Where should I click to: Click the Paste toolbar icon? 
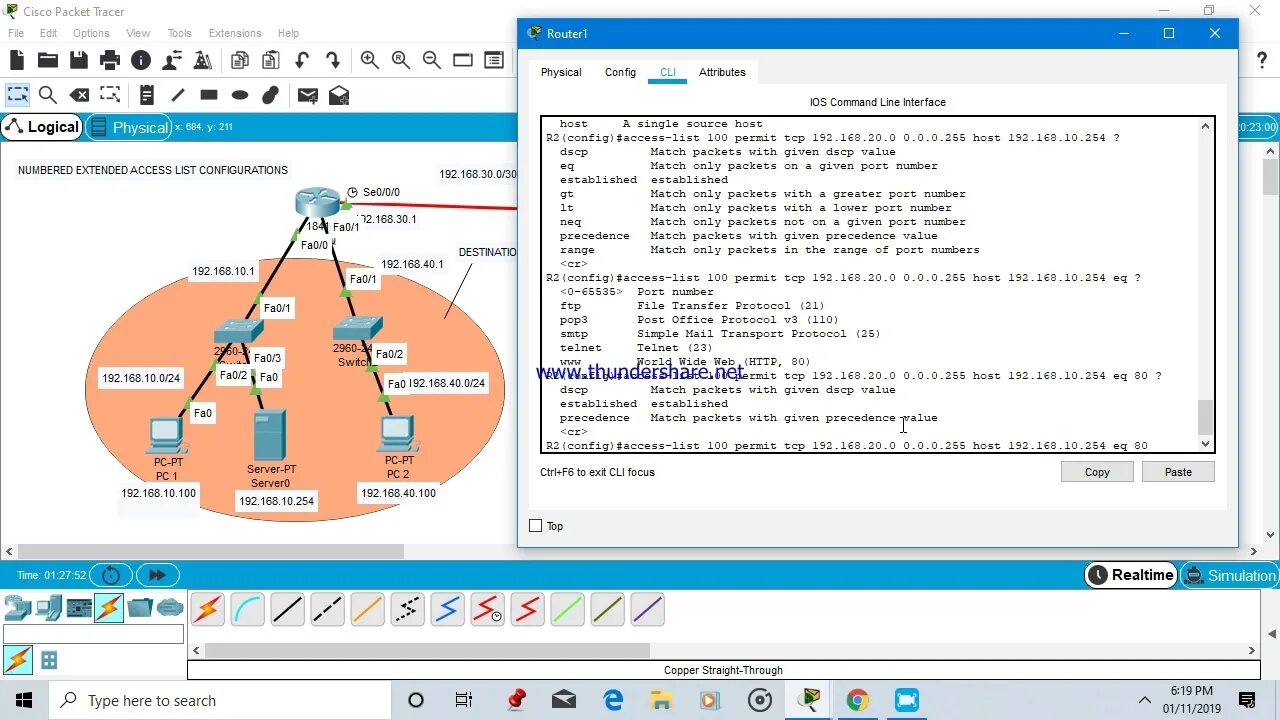(270, 60)
